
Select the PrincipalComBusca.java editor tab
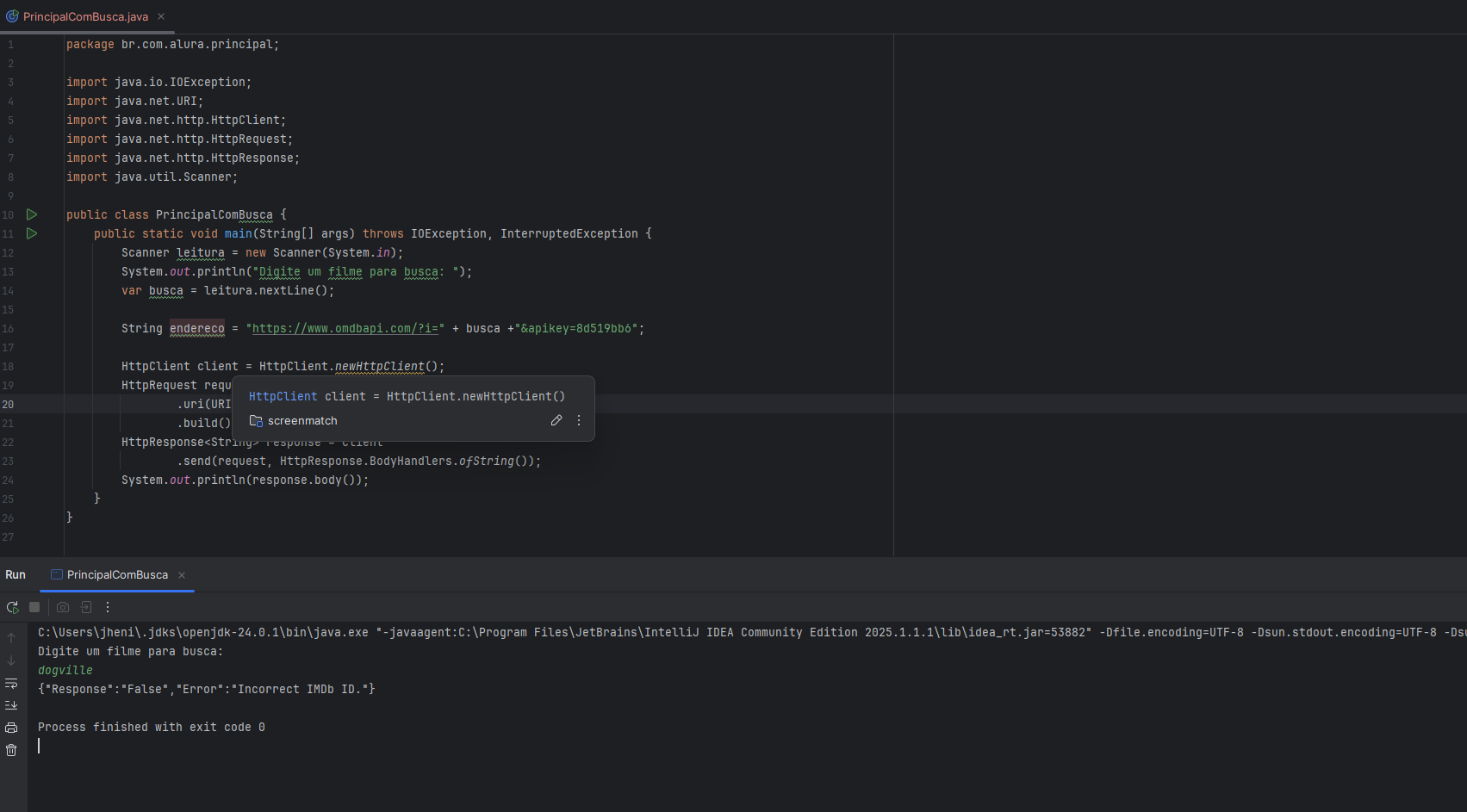click(x=85, y=16)
